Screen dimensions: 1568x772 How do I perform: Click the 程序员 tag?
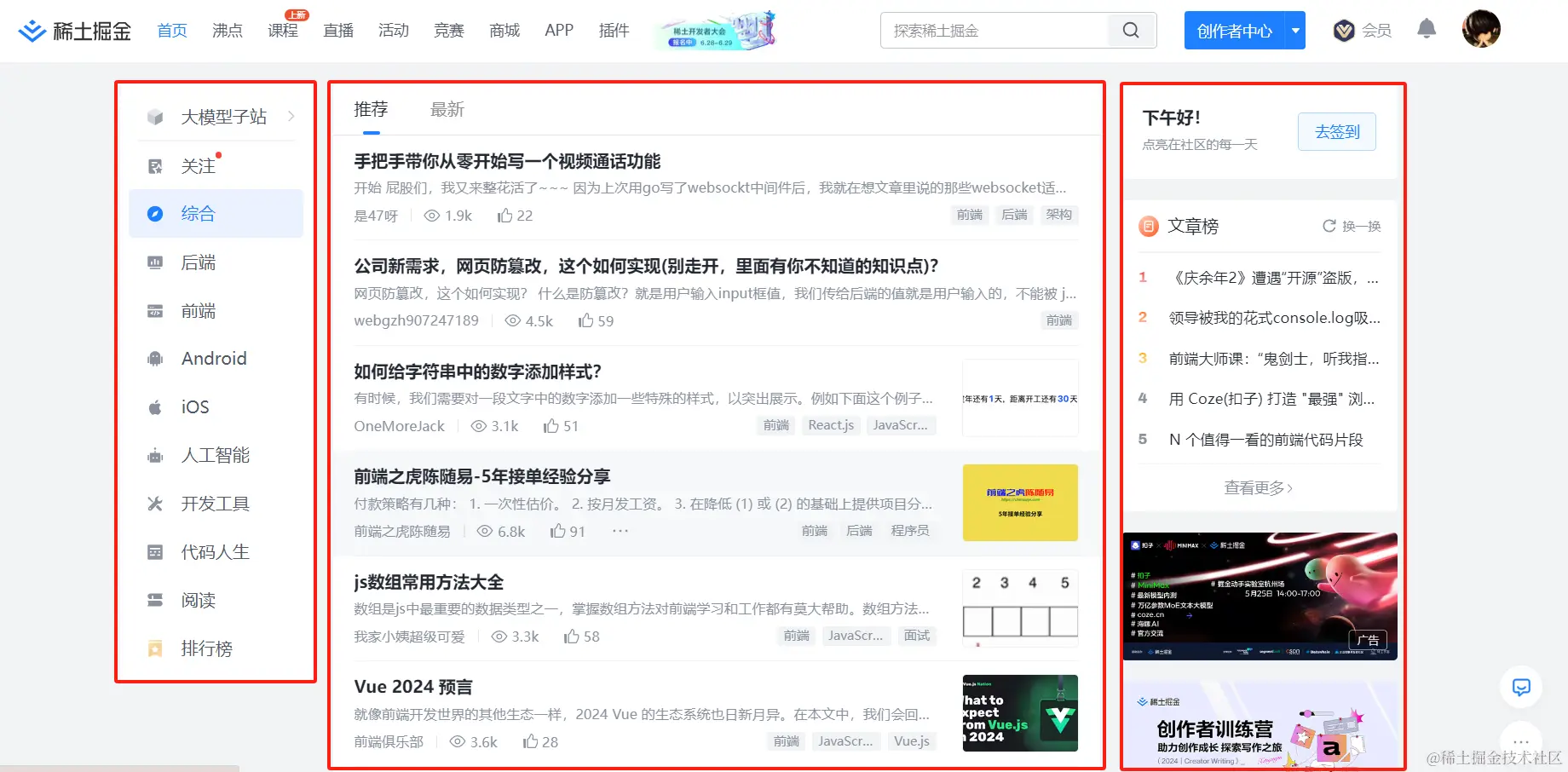coord(910,531)
